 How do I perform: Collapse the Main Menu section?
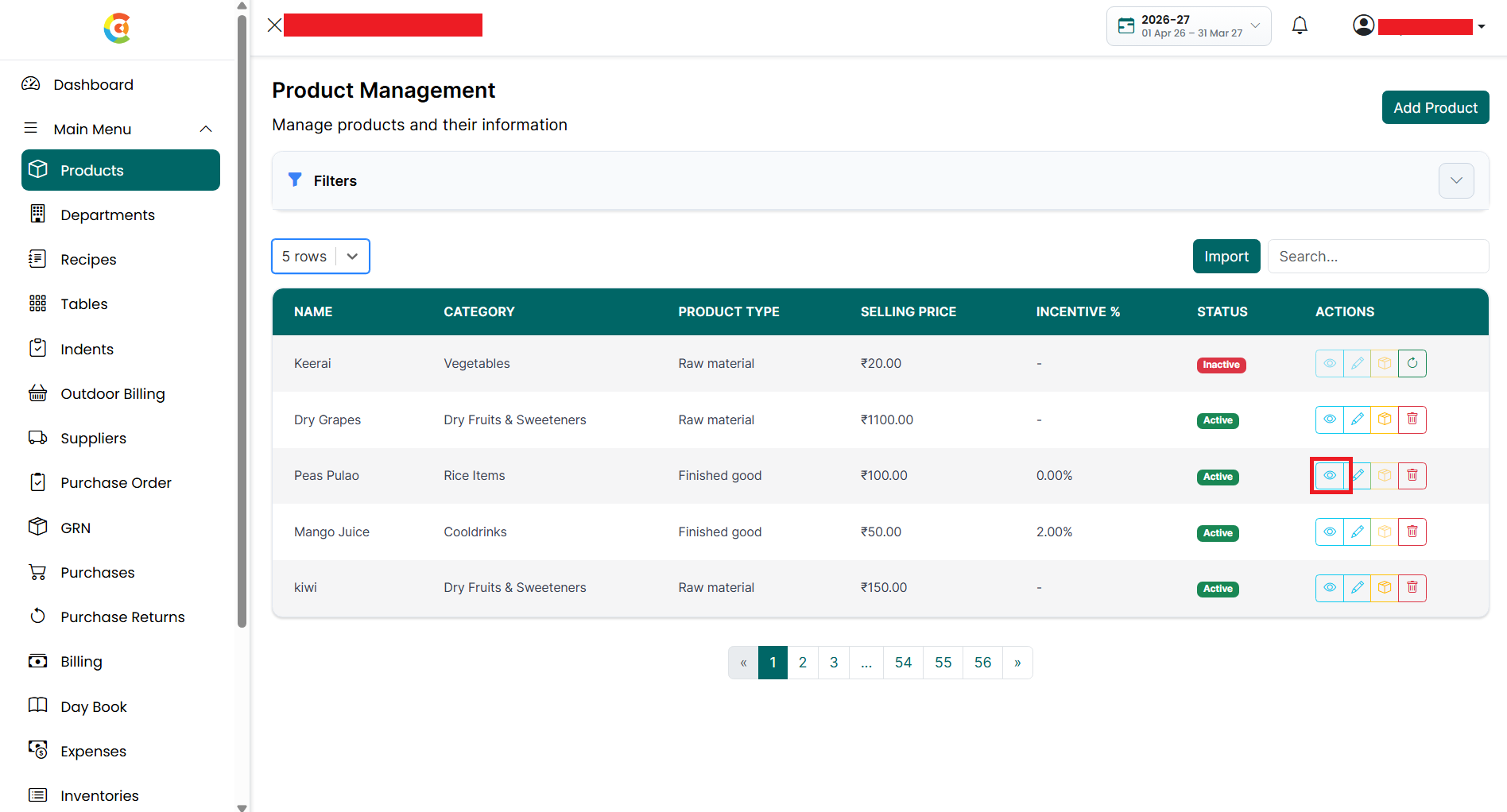(119, 129)
